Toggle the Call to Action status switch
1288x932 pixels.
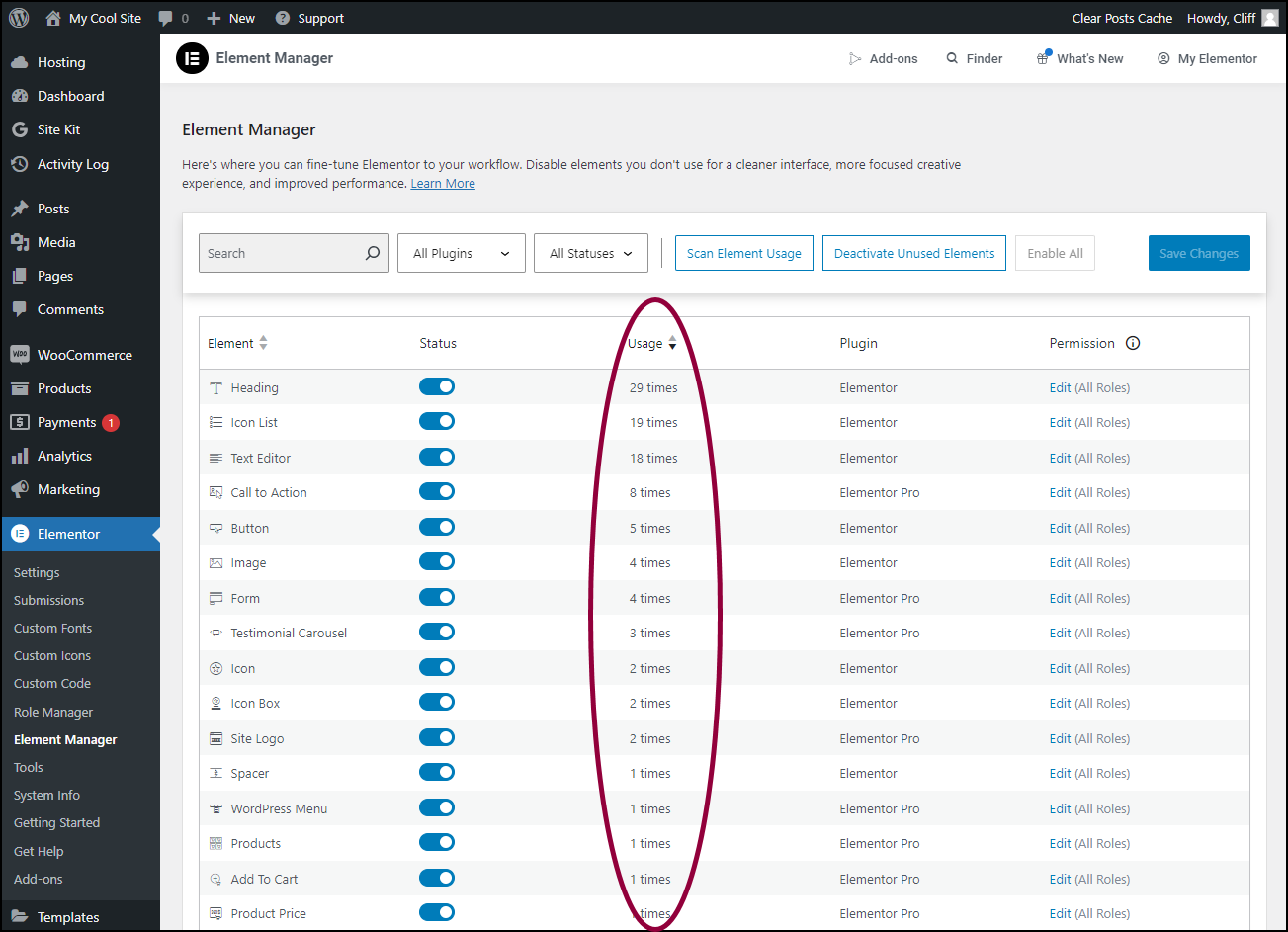437,491
